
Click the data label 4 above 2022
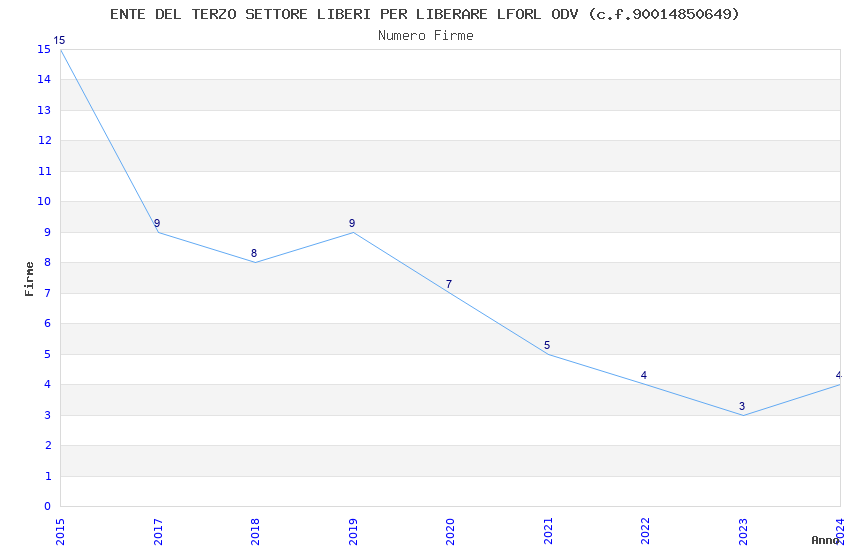coord(643,376)
